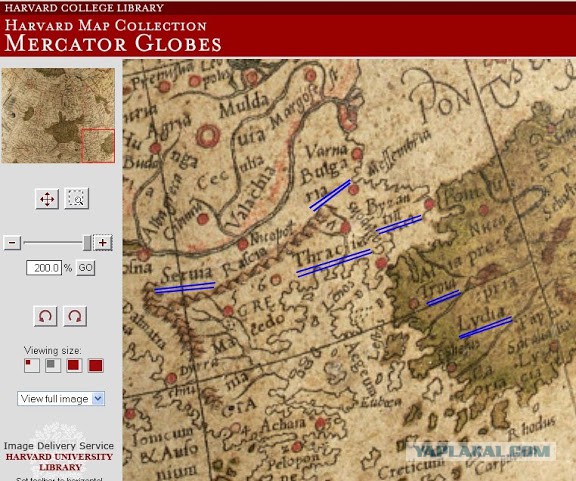576x481 pixels.
Task: Click the red viewport box in thumbnail
Action: tap(98, 146)
